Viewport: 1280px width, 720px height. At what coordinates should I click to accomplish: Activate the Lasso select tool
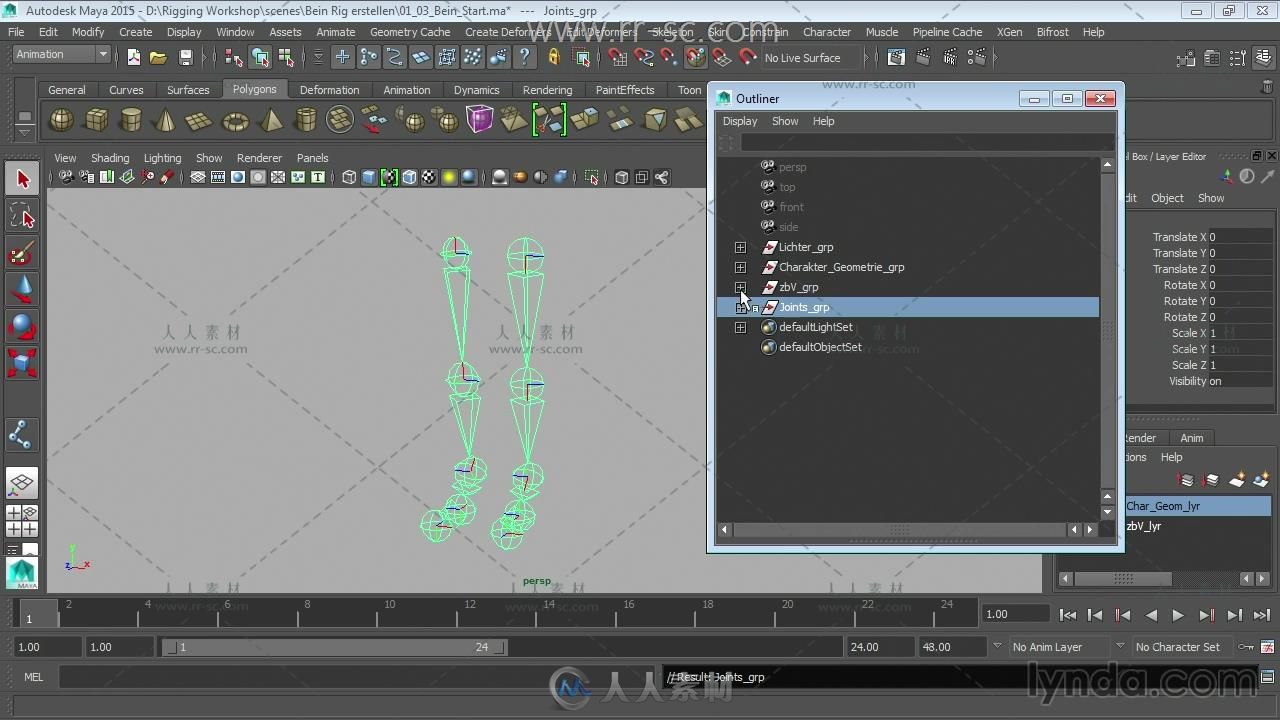(22, 216)
